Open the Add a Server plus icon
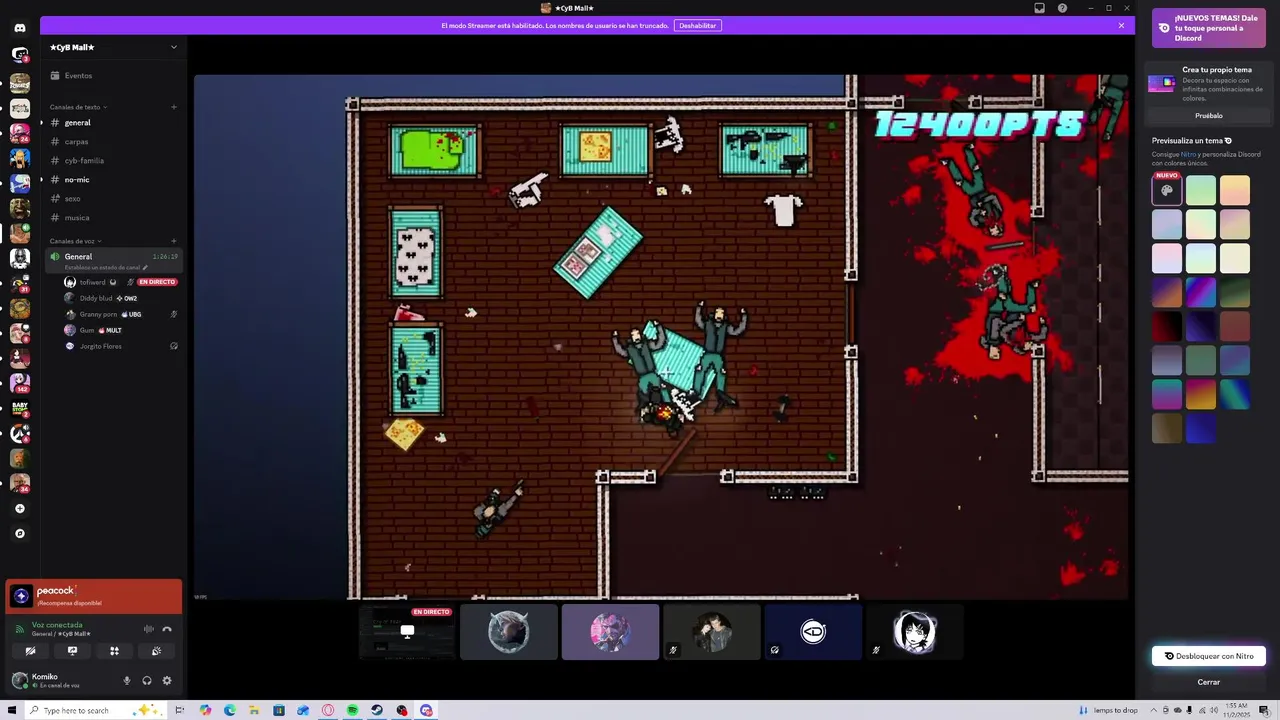The width and height of the screenshot is (1280, 720). pyautogui.click(x=19, y=508)
